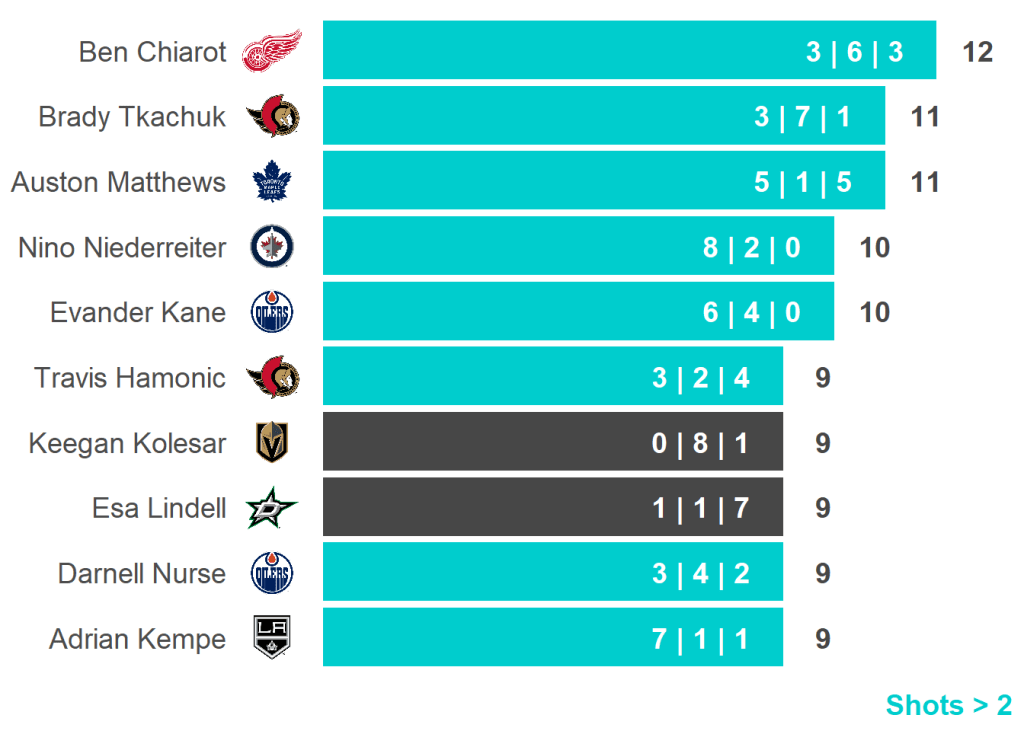Click the Toronto Maple Leafs logo

(x=272, y=182)
